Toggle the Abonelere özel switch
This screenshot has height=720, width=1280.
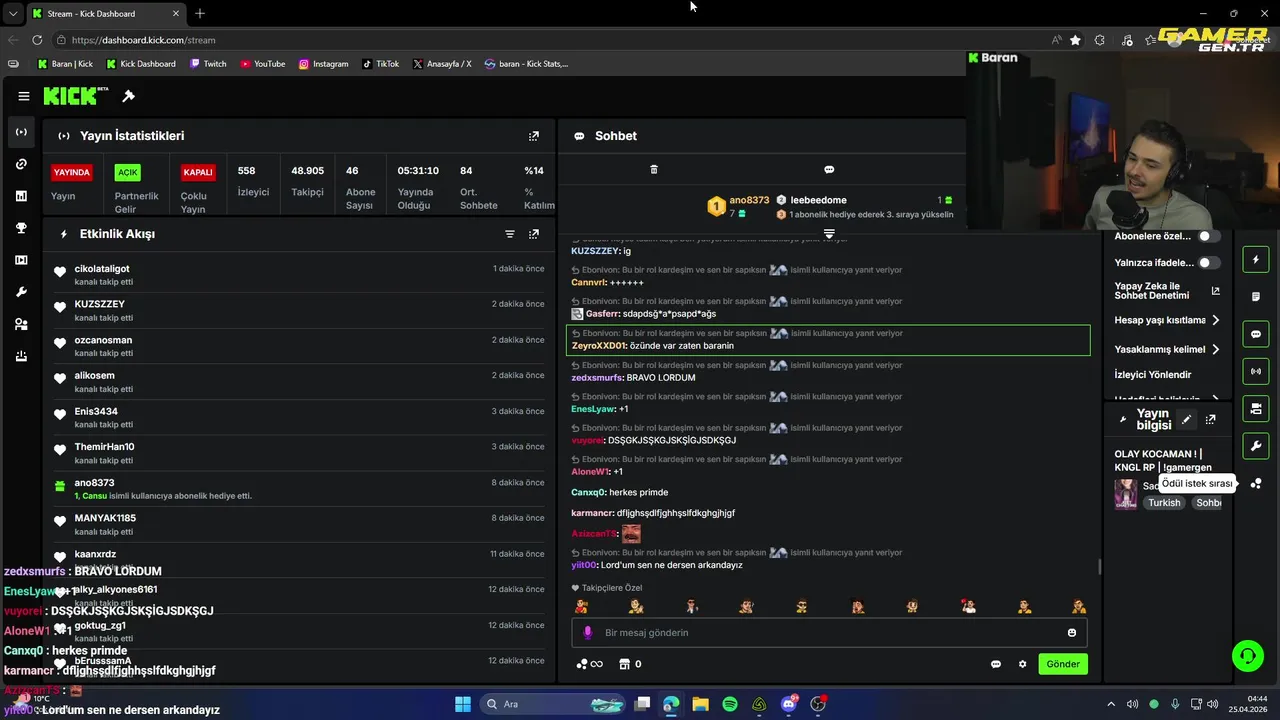(1209, 236)
